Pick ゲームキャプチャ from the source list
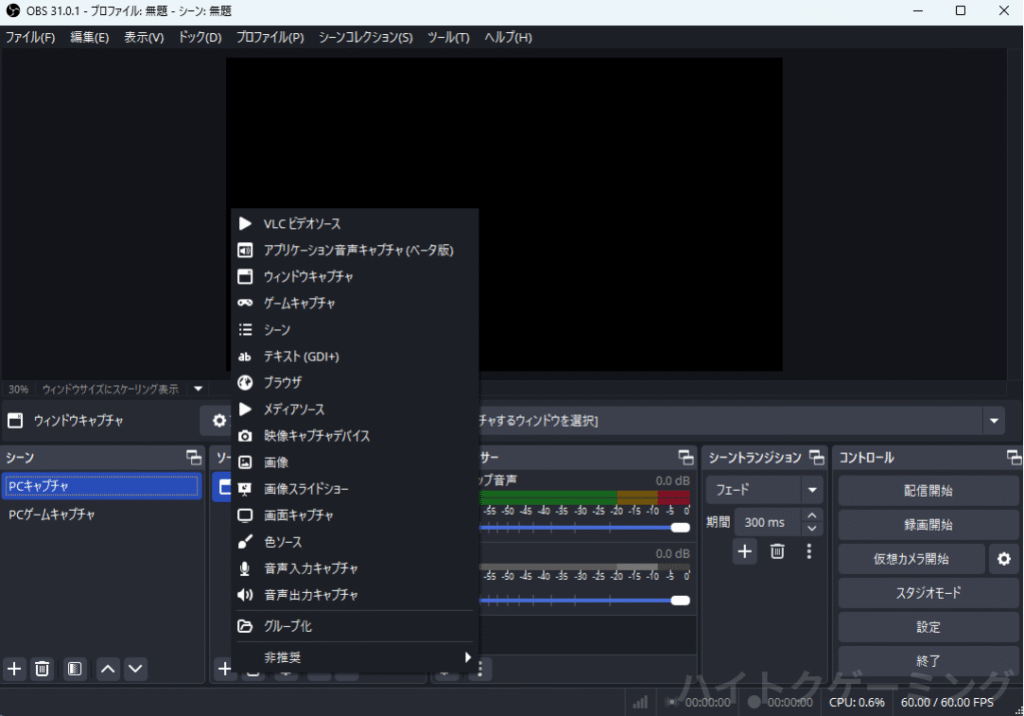 point(355,303)
